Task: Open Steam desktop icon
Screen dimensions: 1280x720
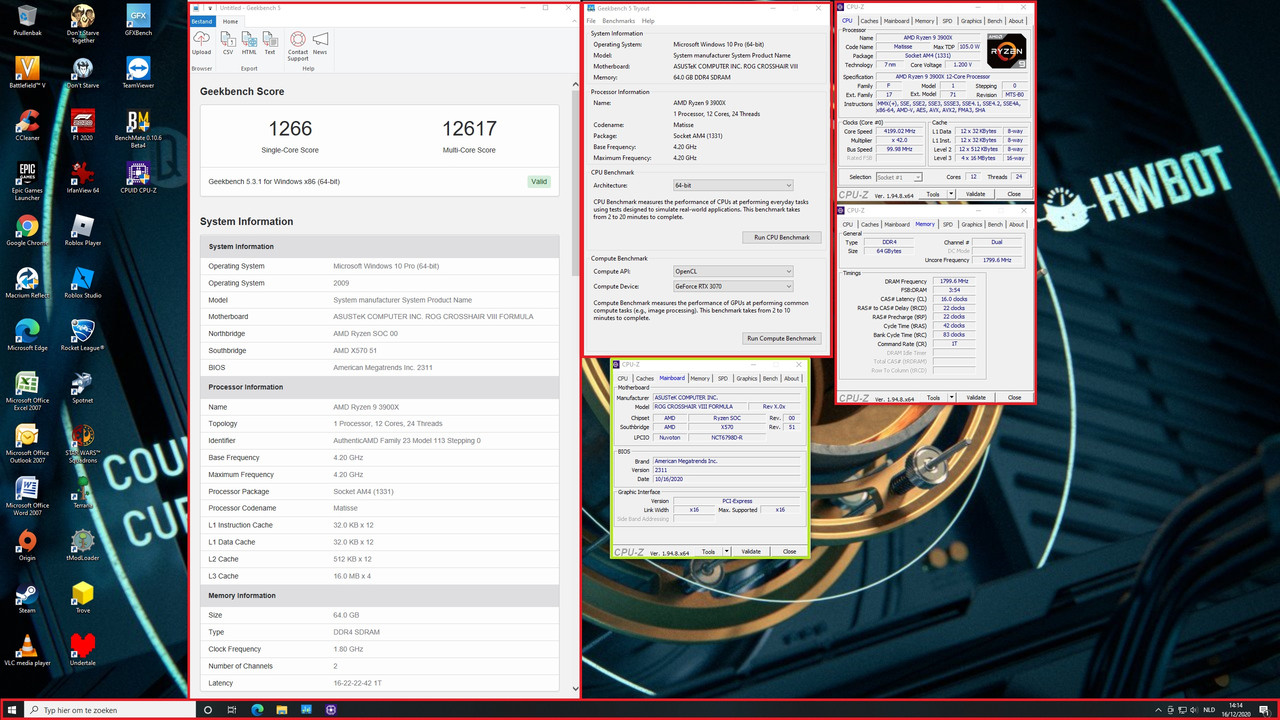Action: coord(27,598)
